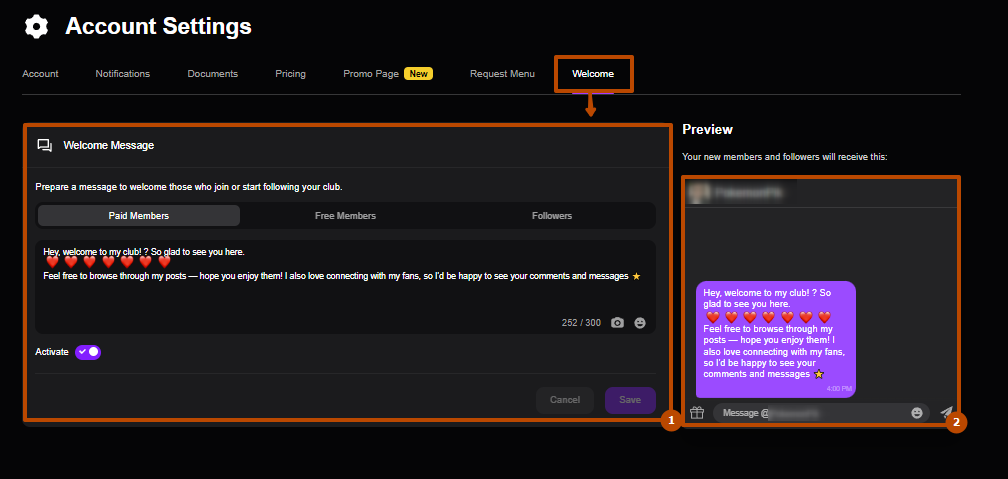Click the send arrow in preview chat
Image resolution: width=1008 pixels, height=479 pixels.
[x=946, y=412]
